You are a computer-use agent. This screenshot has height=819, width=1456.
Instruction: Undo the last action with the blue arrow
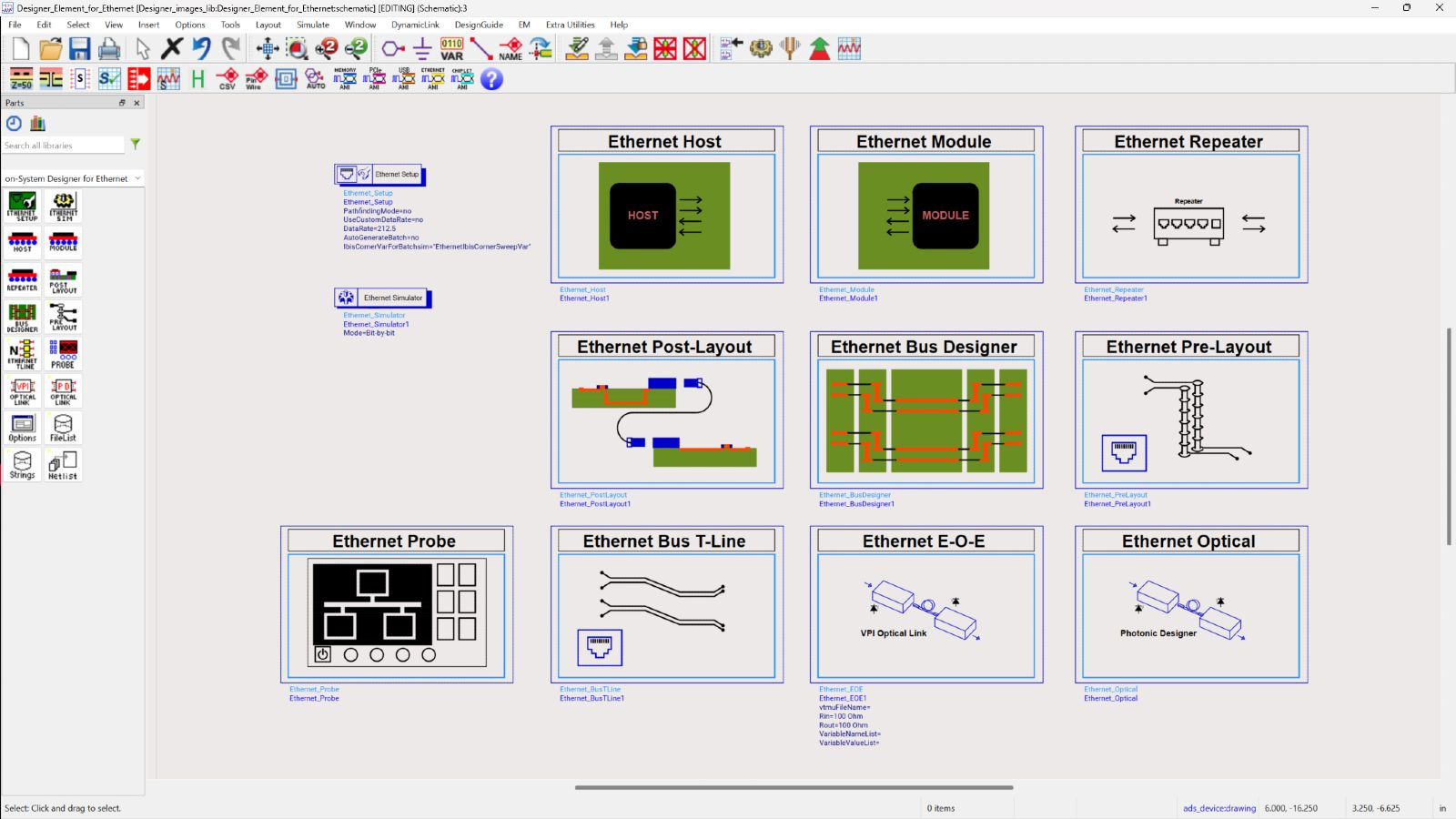[201, 48]
